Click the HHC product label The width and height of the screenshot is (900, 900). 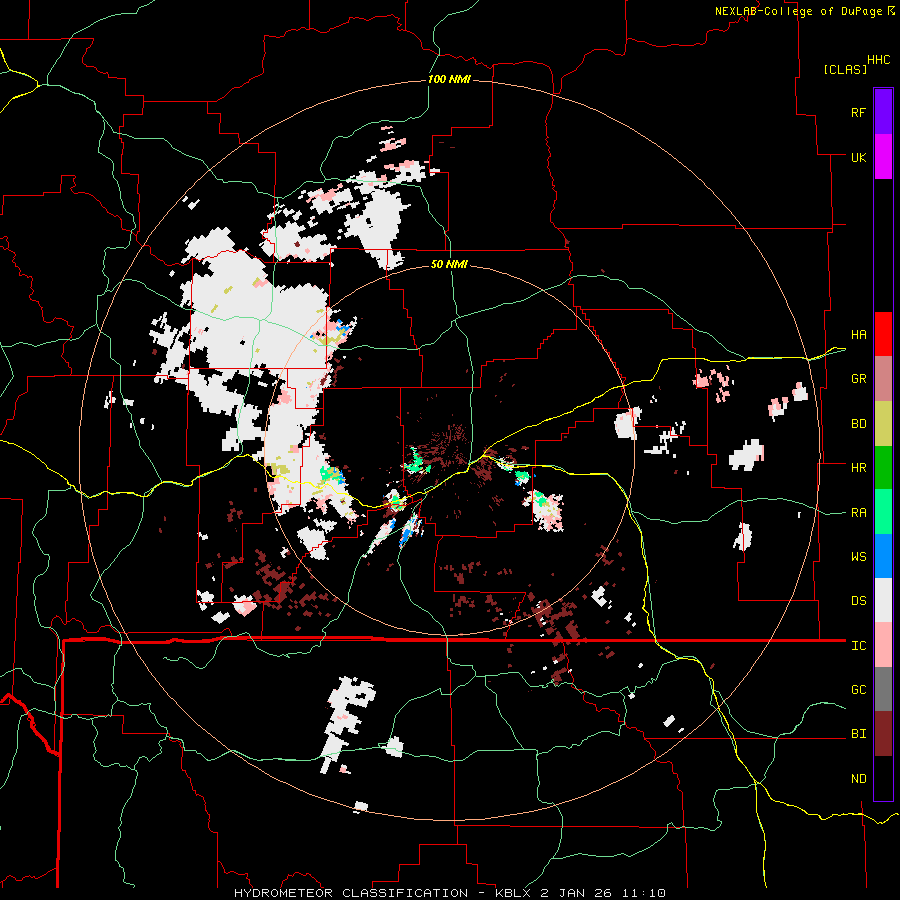[879, 60]
